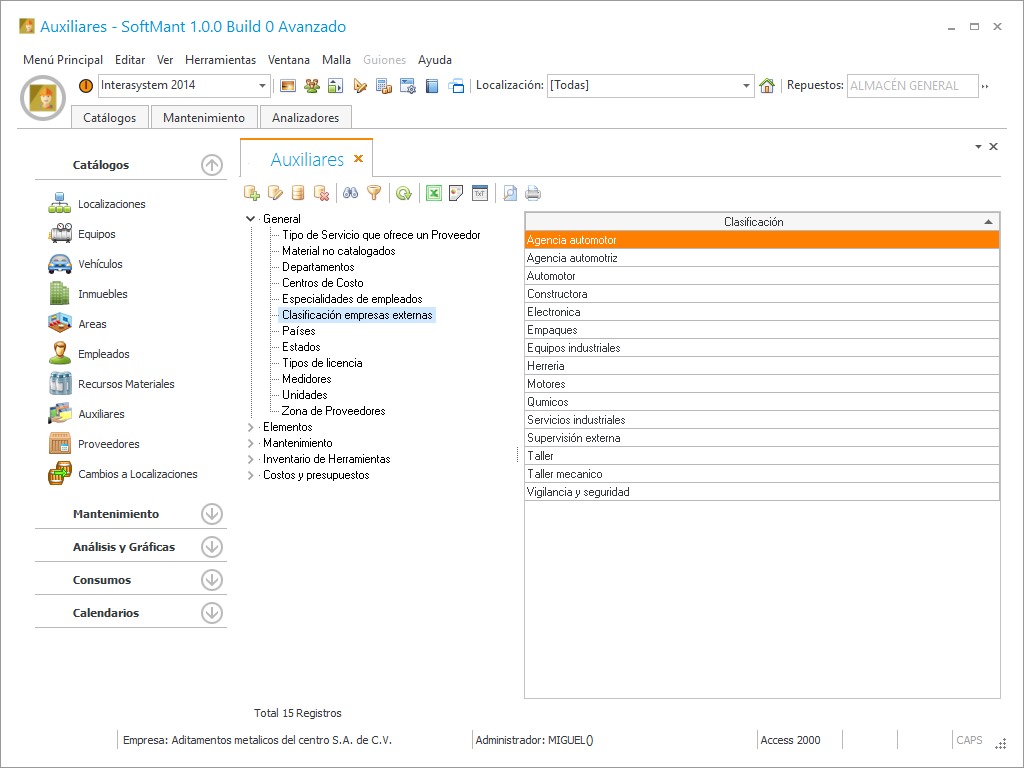Open Proveedores in the Catálogos sidebar
The height and width of the screenshot is (768, 1024).
click(108, 444)
